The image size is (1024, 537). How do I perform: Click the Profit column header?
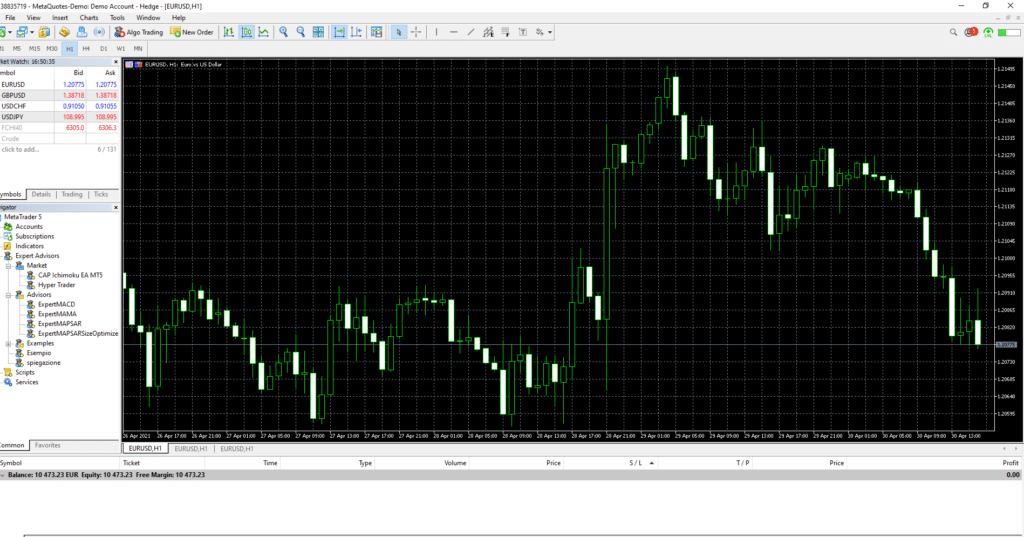tap(1010, 463)
